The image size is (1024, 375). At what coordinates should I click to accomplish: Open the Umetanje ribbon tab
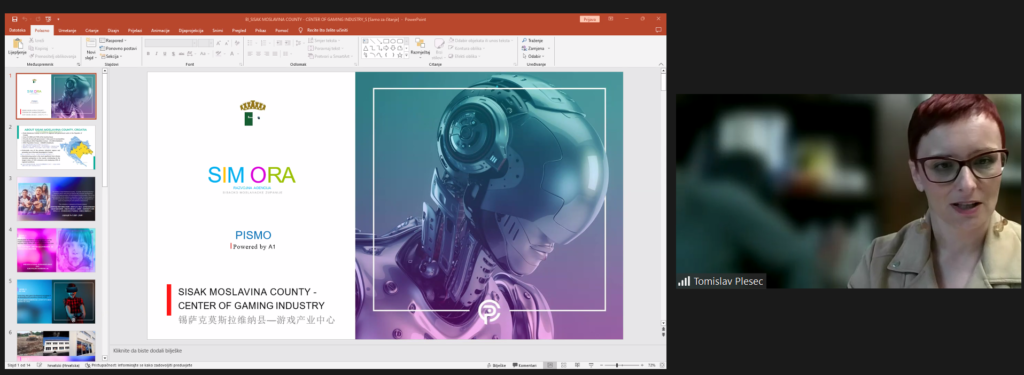67,30
